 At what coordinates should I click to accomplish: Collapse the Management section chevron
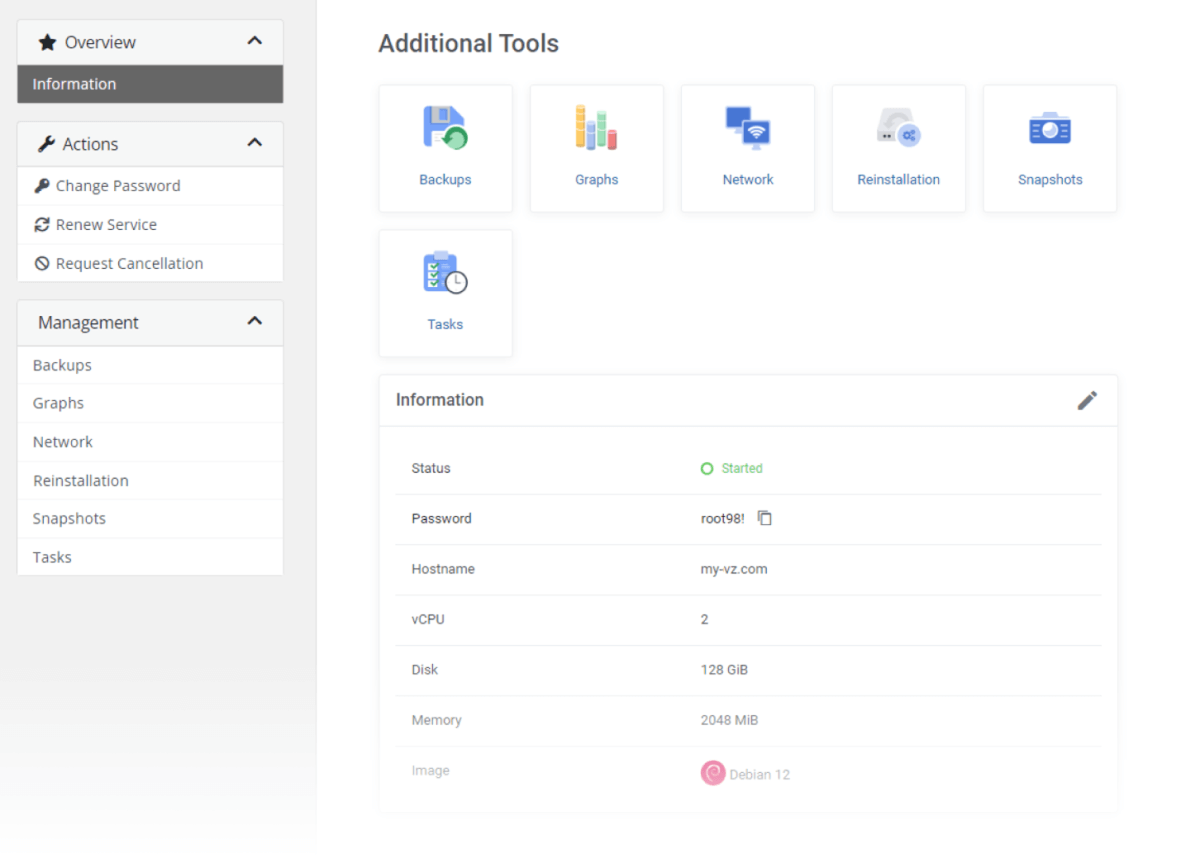coord(254,321)
